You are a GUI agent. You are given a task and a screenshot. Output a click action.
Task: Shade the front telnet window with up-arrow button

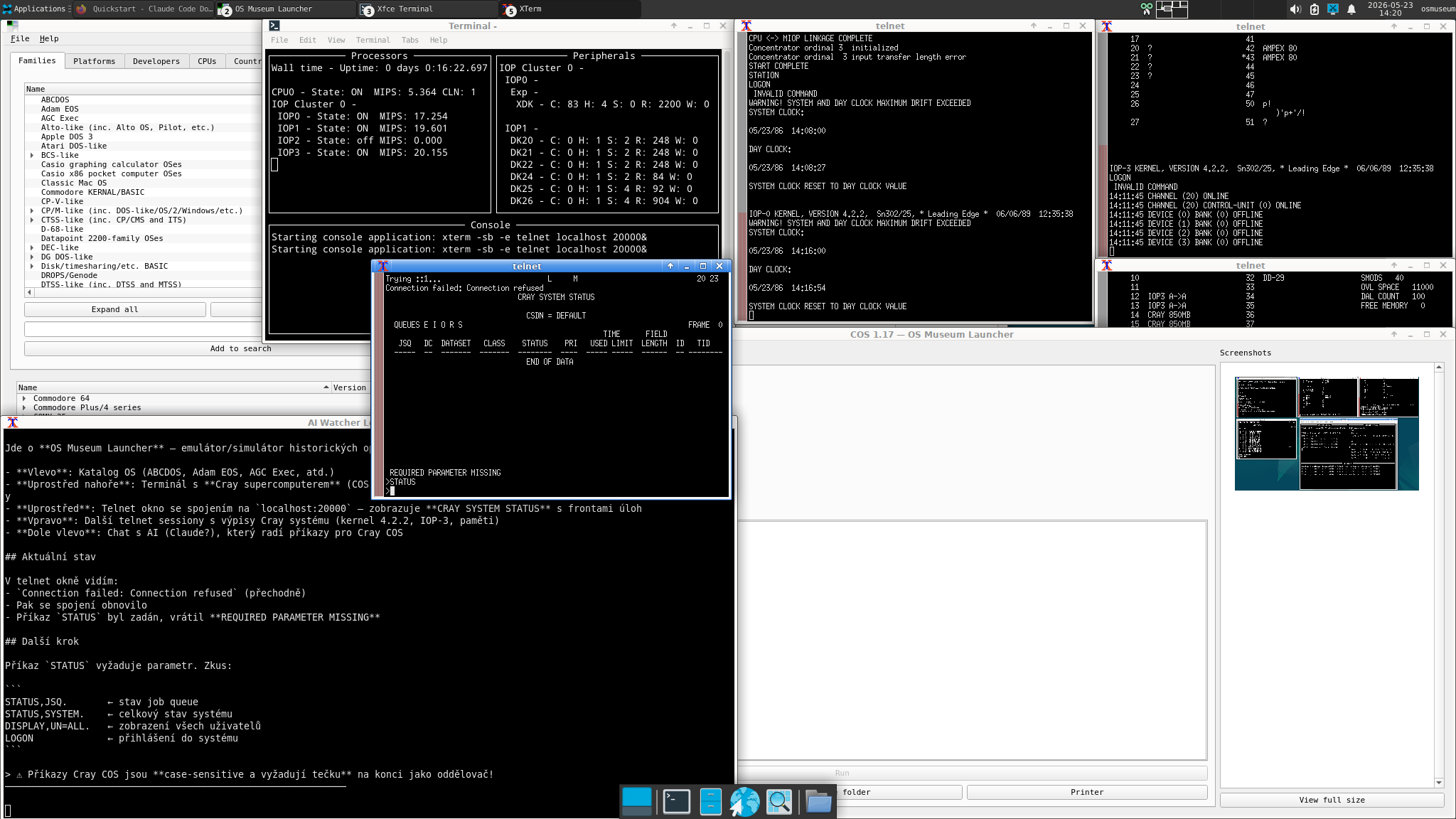[670, 266]
